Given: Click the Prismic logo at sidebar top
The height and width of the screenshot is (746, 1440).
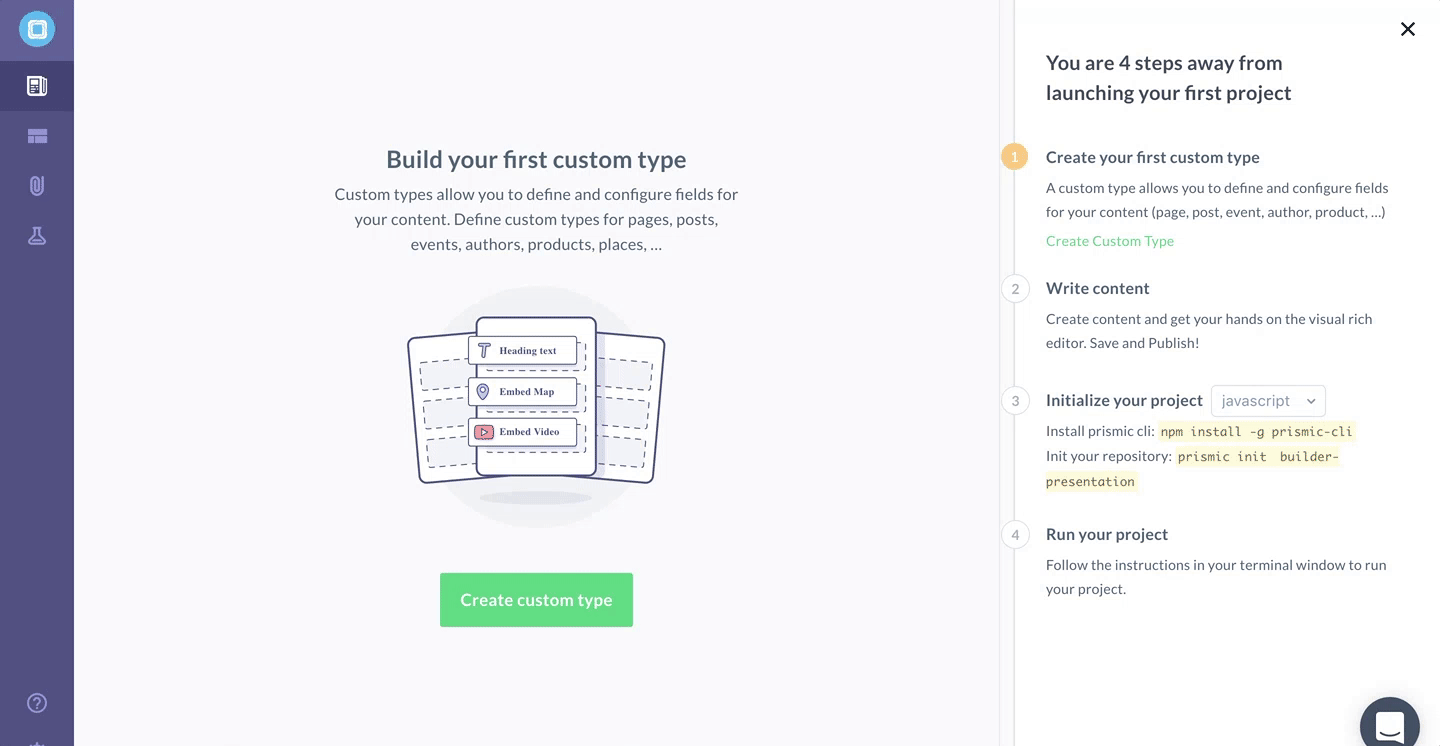Looking at the screenshot, I should (x=36, y=29).
